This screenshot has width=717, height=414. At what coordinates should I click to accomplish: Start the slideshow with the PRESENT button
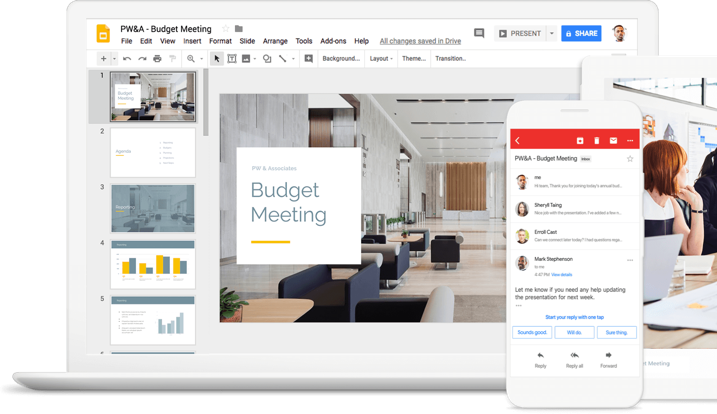(520, 33)
